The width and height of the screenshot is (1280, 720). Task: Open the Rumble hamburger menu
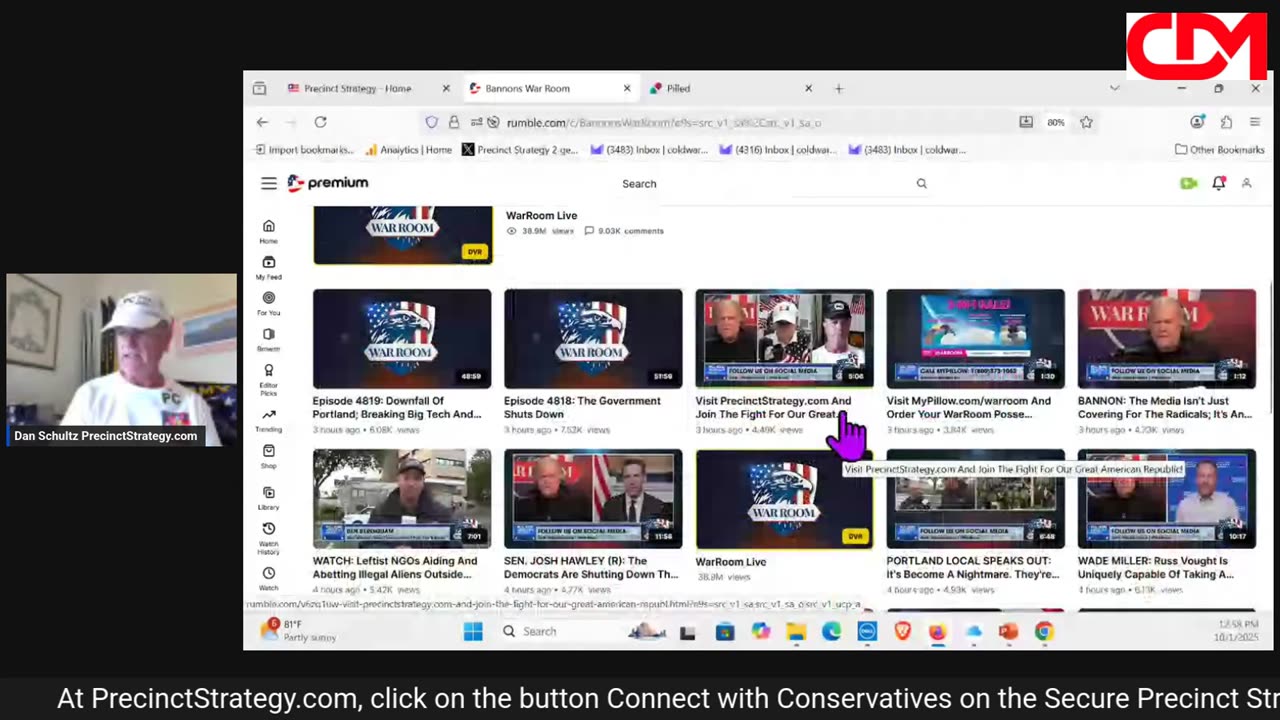(269, 183)
